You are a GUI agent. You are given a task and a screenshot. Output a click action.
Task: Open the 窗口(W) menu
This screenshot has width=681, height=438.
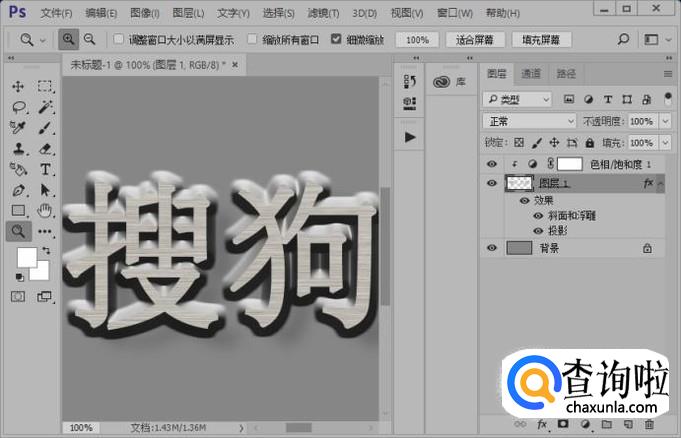coord(455,13)
